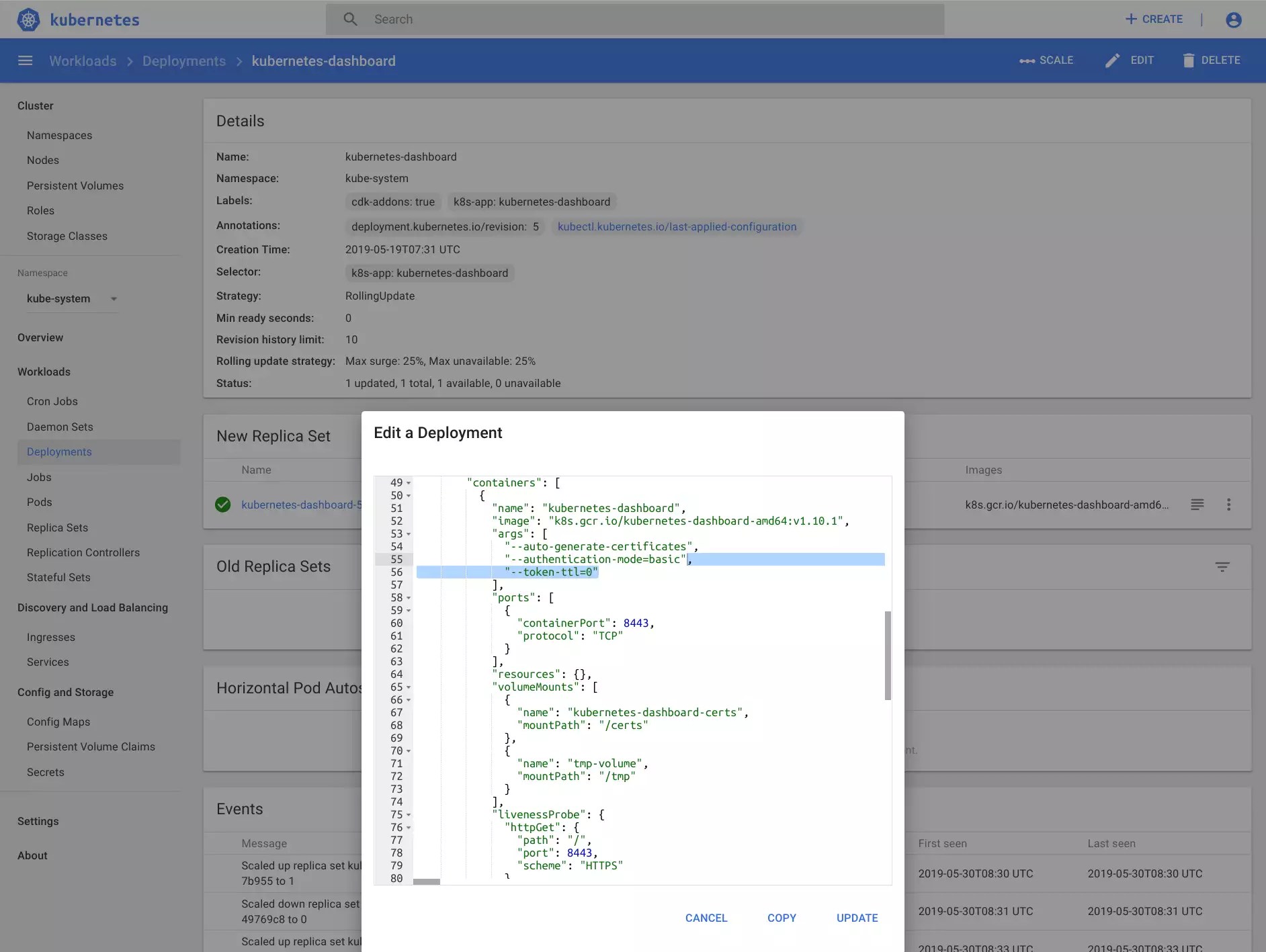Click the vertical scrollbar in the code editor
This screenshot has width=1266, height=952.
pyautogui.click(x=888, y=655)
